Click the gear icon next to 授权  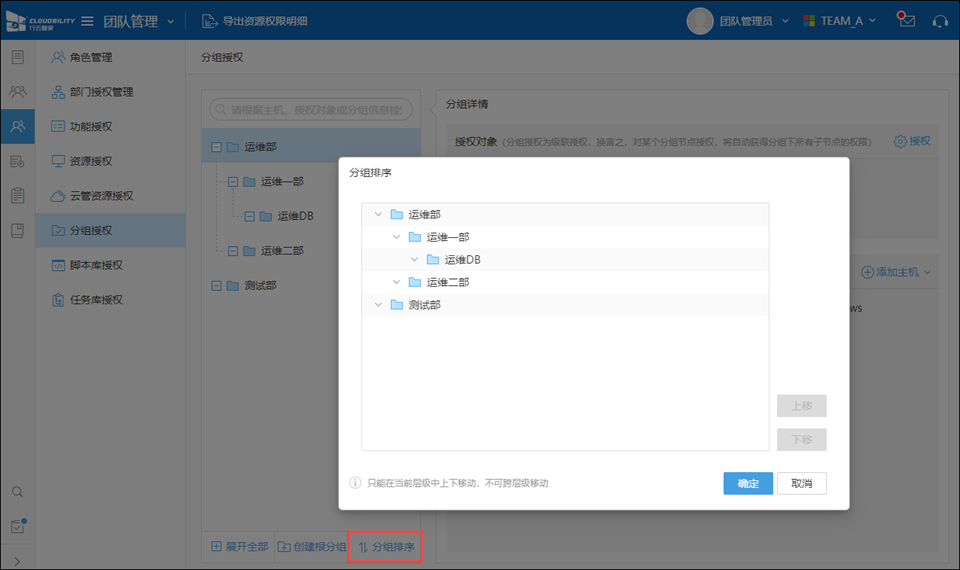click(899, 141)
